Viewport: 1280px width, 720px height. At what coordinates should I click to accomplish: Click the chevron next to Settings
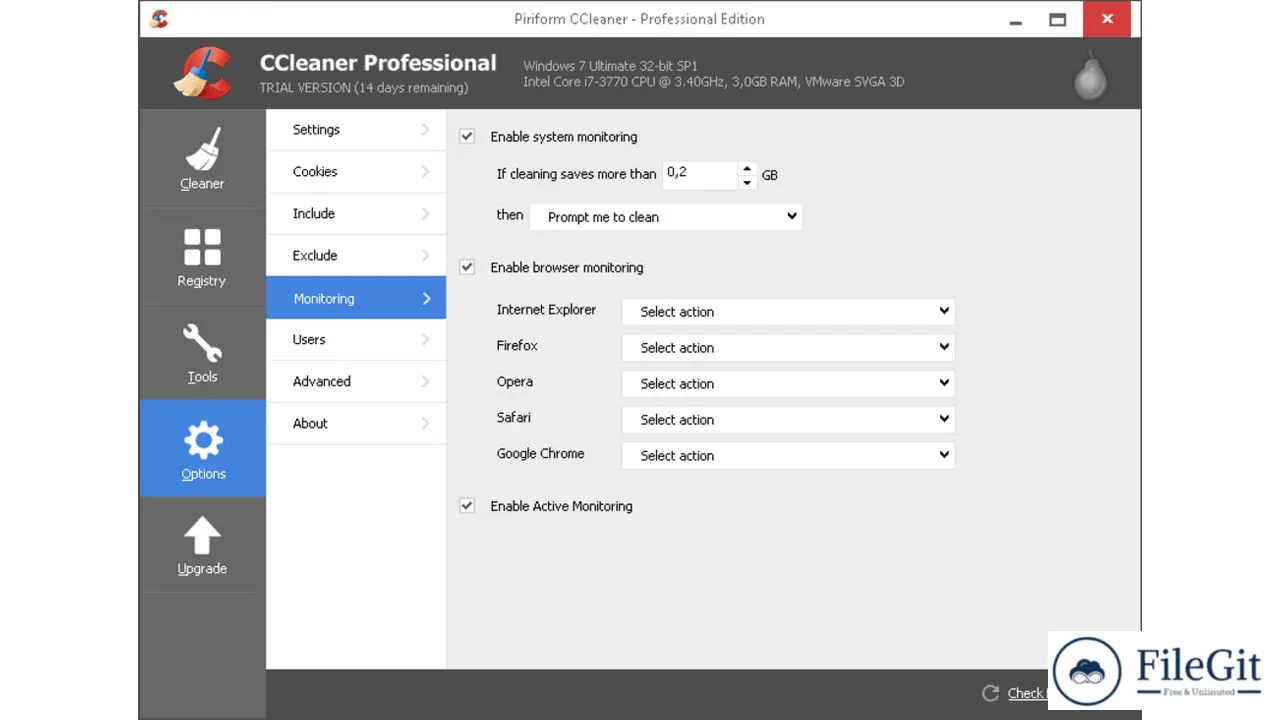425,130
